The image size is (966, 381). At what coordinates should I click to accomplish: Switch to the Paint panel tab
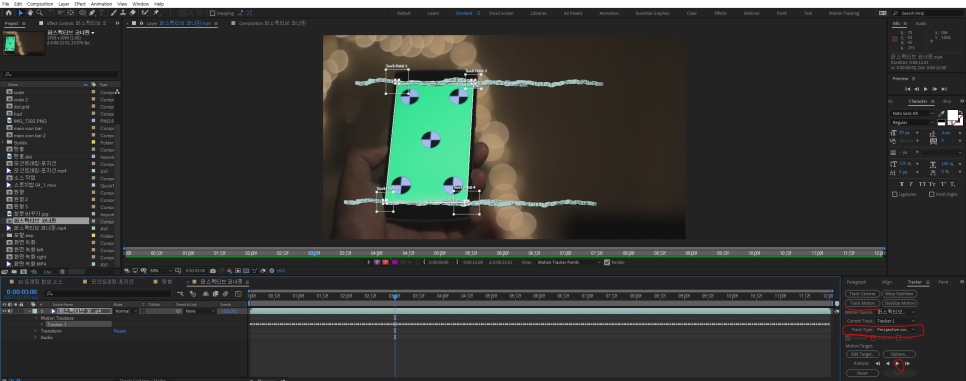click(x=943, y=282)
